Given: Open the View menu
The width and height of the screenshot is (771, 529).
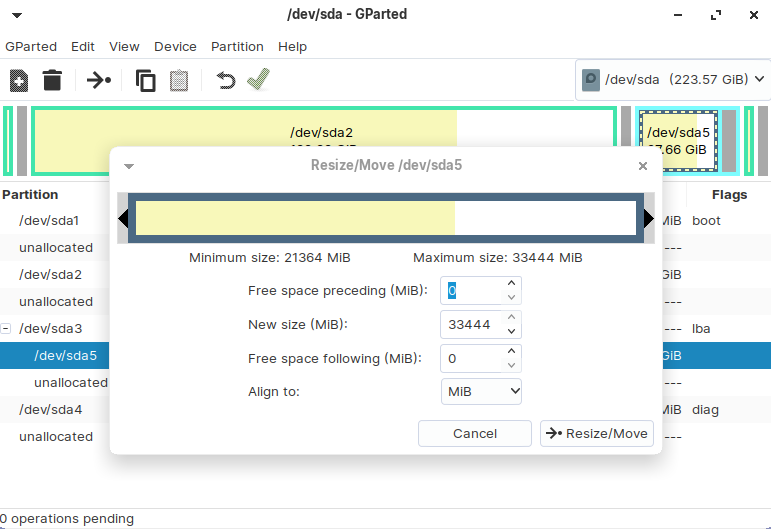Looking at the screenshot, I should 124,47.
